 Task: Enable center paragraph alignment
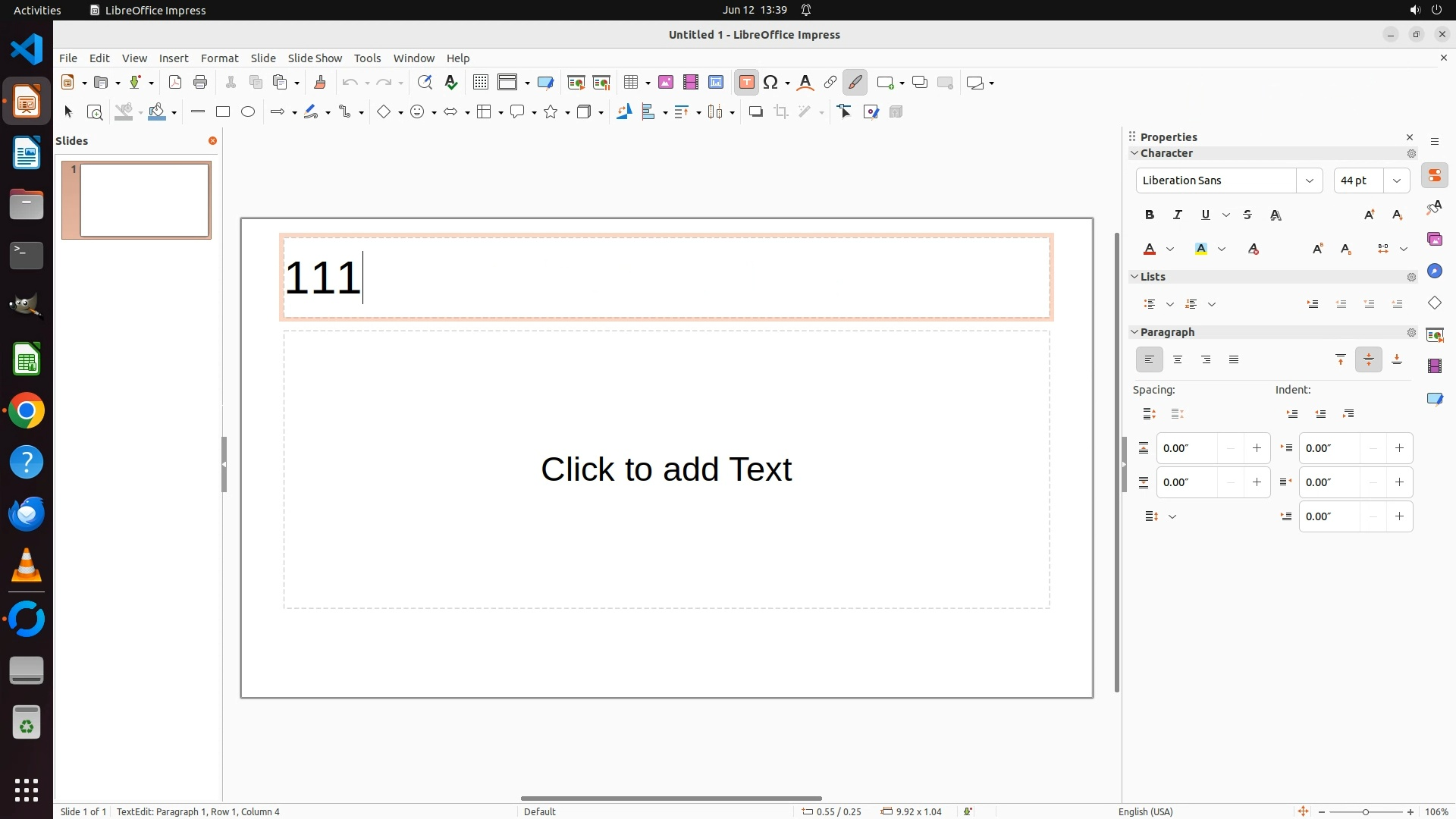click(x=1178, y=360)
